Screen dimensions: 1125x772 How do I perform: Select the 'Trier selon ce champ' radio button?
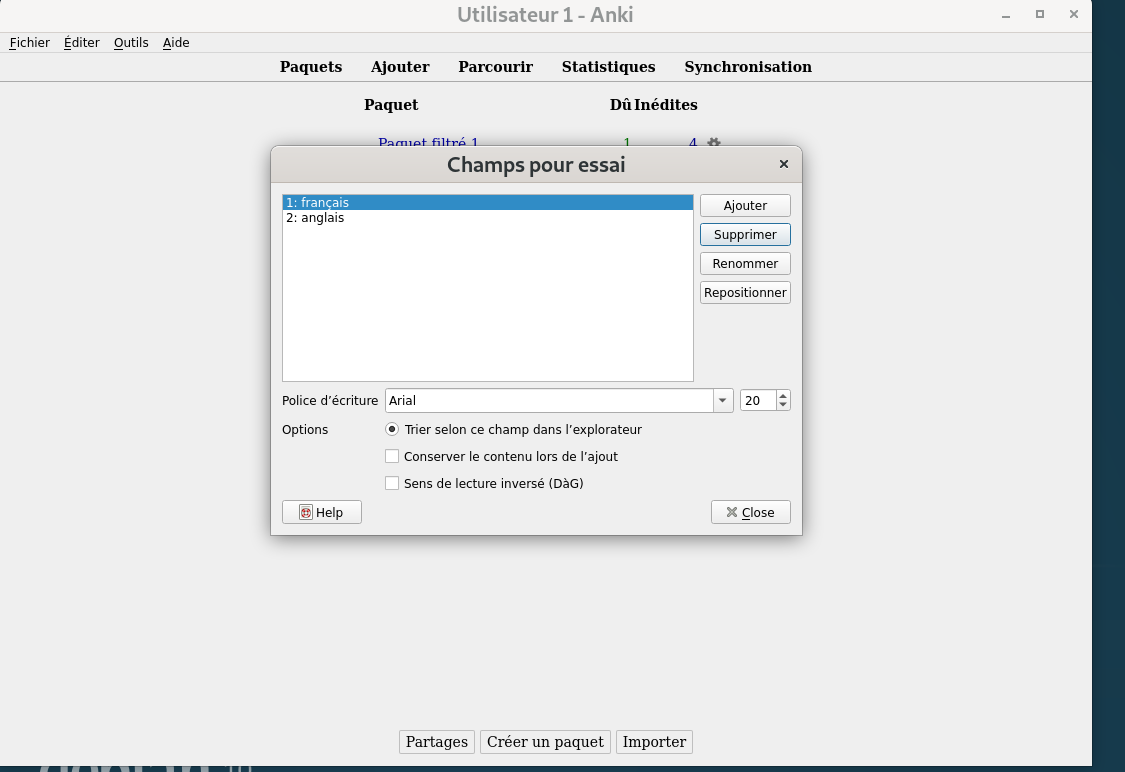coord(392,429)
